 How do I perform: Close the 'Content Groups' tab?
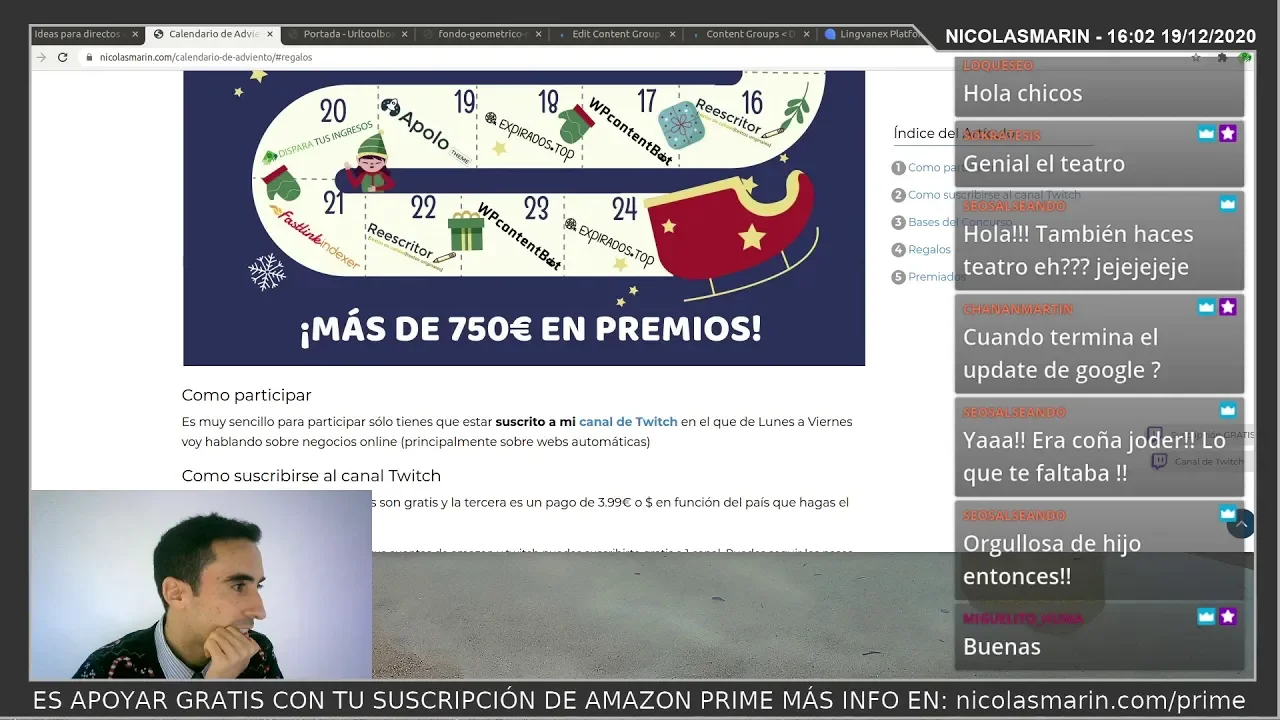pyautogui.click(x=807, y=34)
